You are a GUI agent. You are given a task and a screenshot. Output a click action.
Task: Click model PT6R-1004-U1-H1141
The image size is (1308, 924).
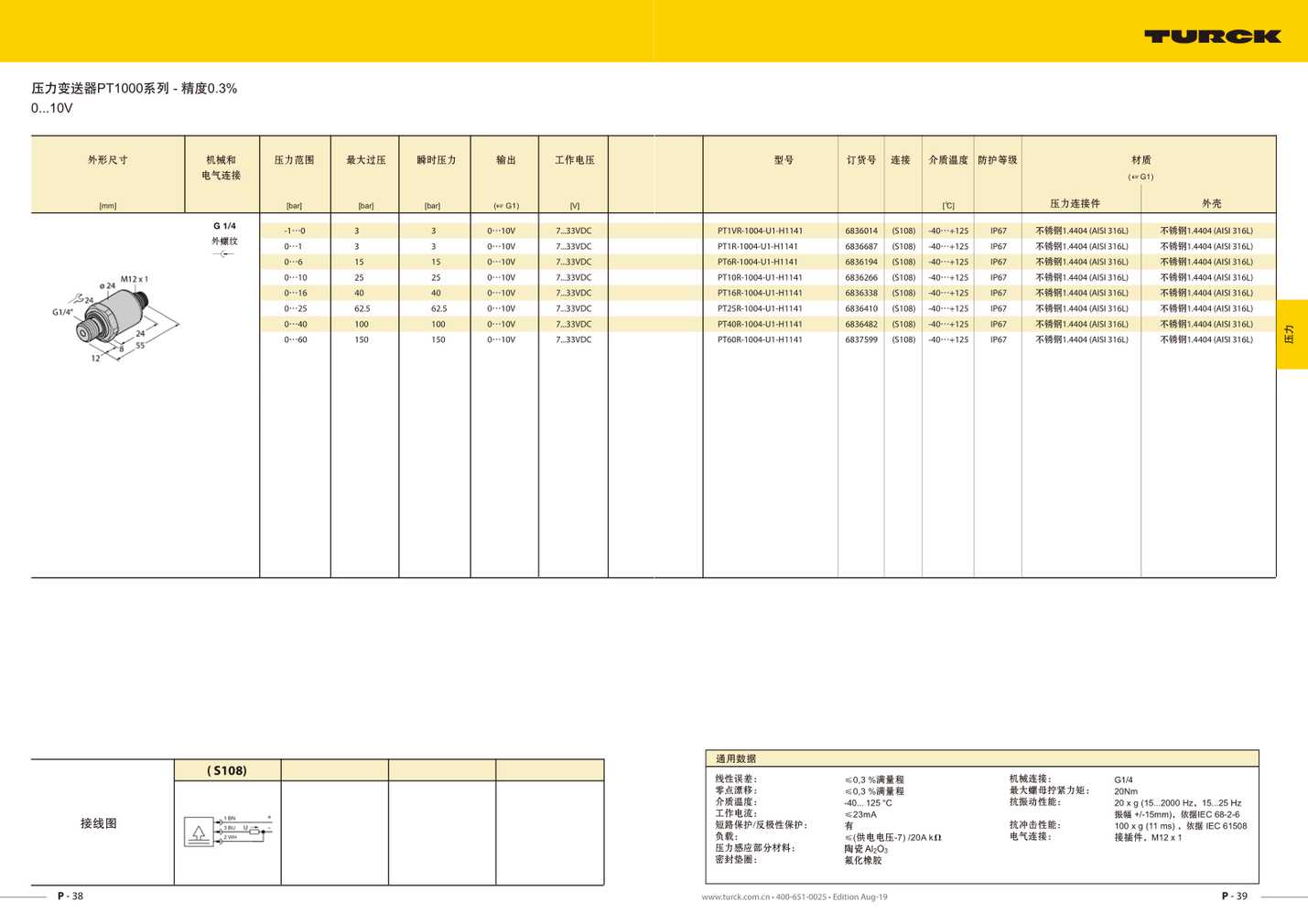(x=757, y=262)
